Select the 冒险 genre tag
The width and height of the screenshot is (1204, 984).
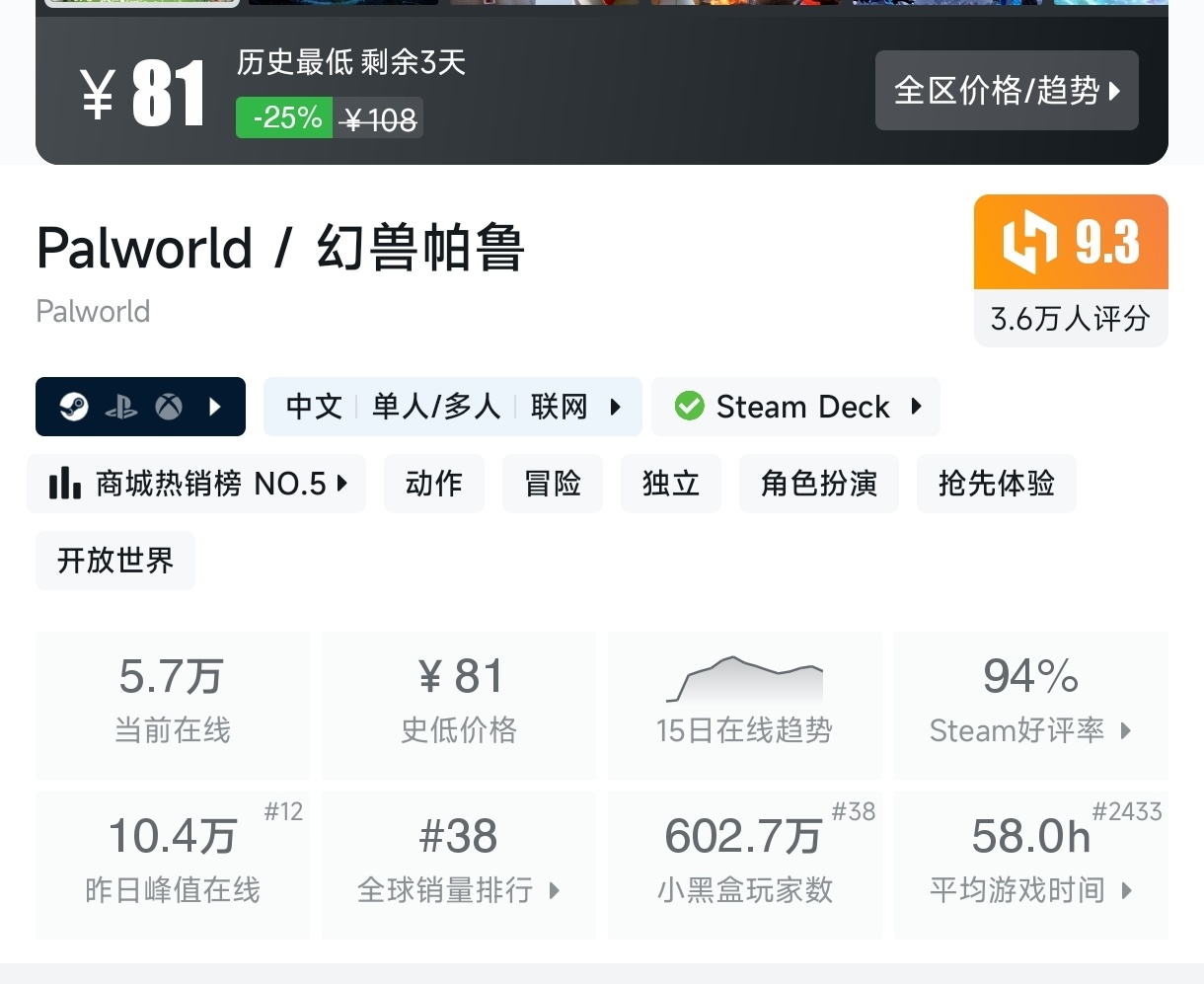pyautogui.click(x=553, y=484)
